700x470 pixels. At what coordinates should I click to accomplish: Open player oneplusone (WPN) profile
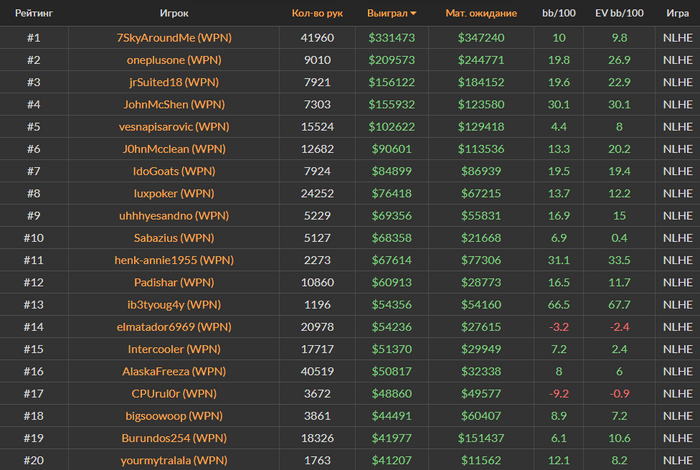pos(174,60)
